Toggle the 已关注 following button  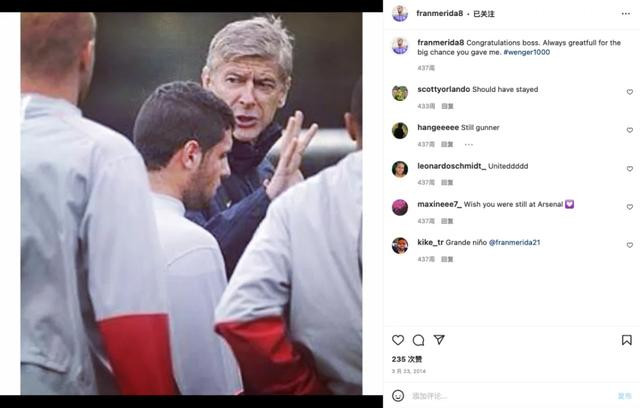[486, 14]
